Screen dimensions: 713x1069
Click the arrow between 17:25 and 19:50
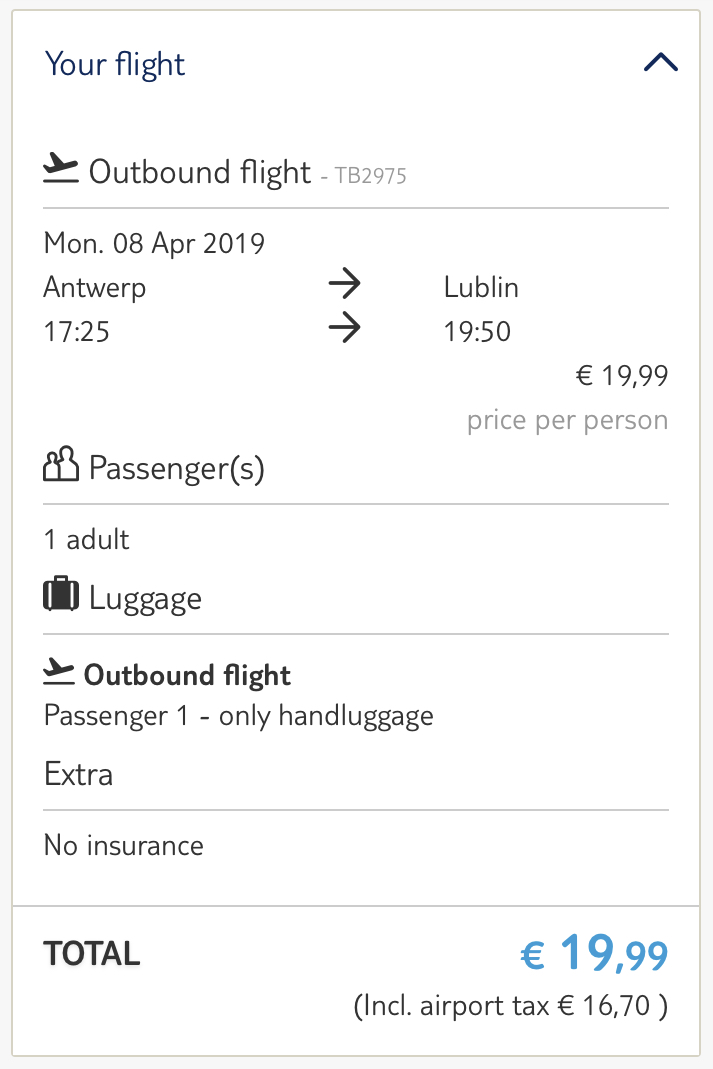(345, 328)
